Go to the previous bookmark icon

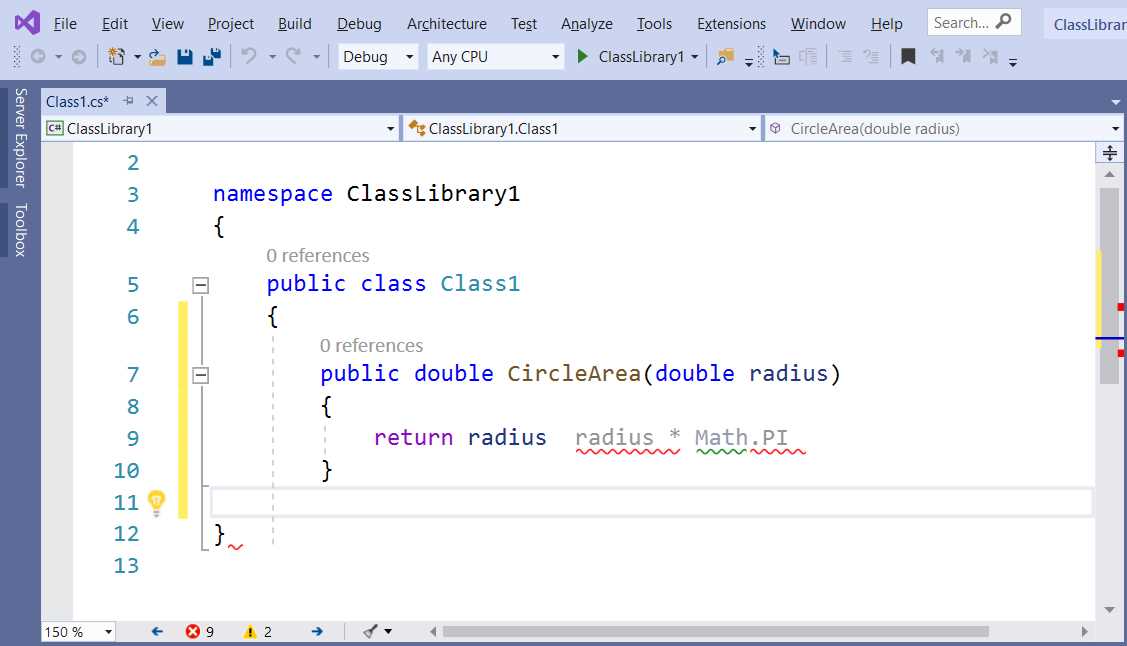pos(937,56)
